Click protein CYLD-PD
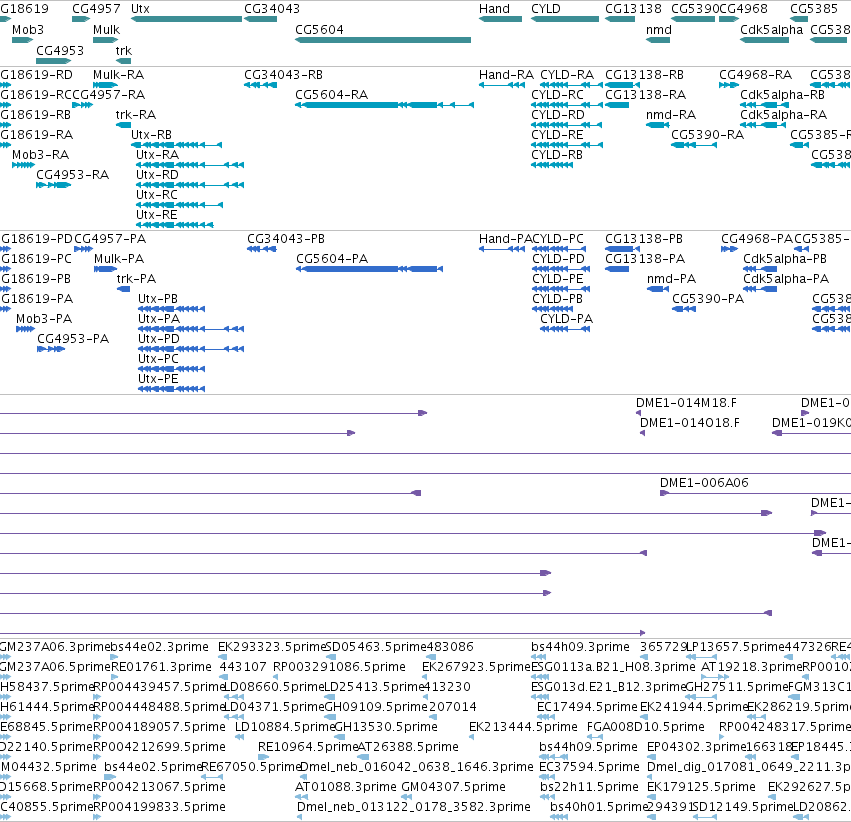Viewport: 851px width, 822px height. 561,269
